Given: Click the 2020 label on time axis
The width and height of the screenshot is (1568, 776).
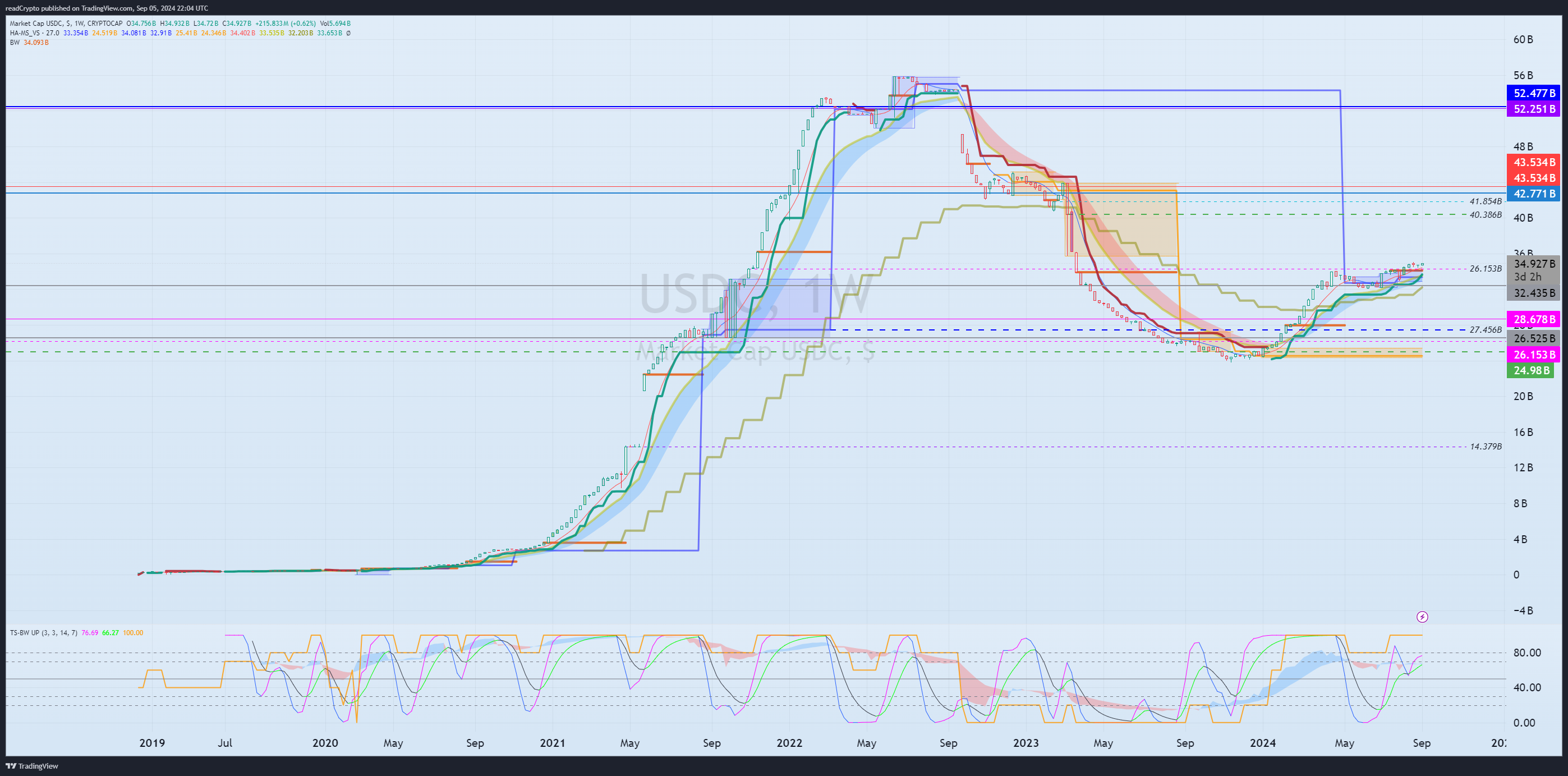Looking at the screenshot, I should 325,742.
